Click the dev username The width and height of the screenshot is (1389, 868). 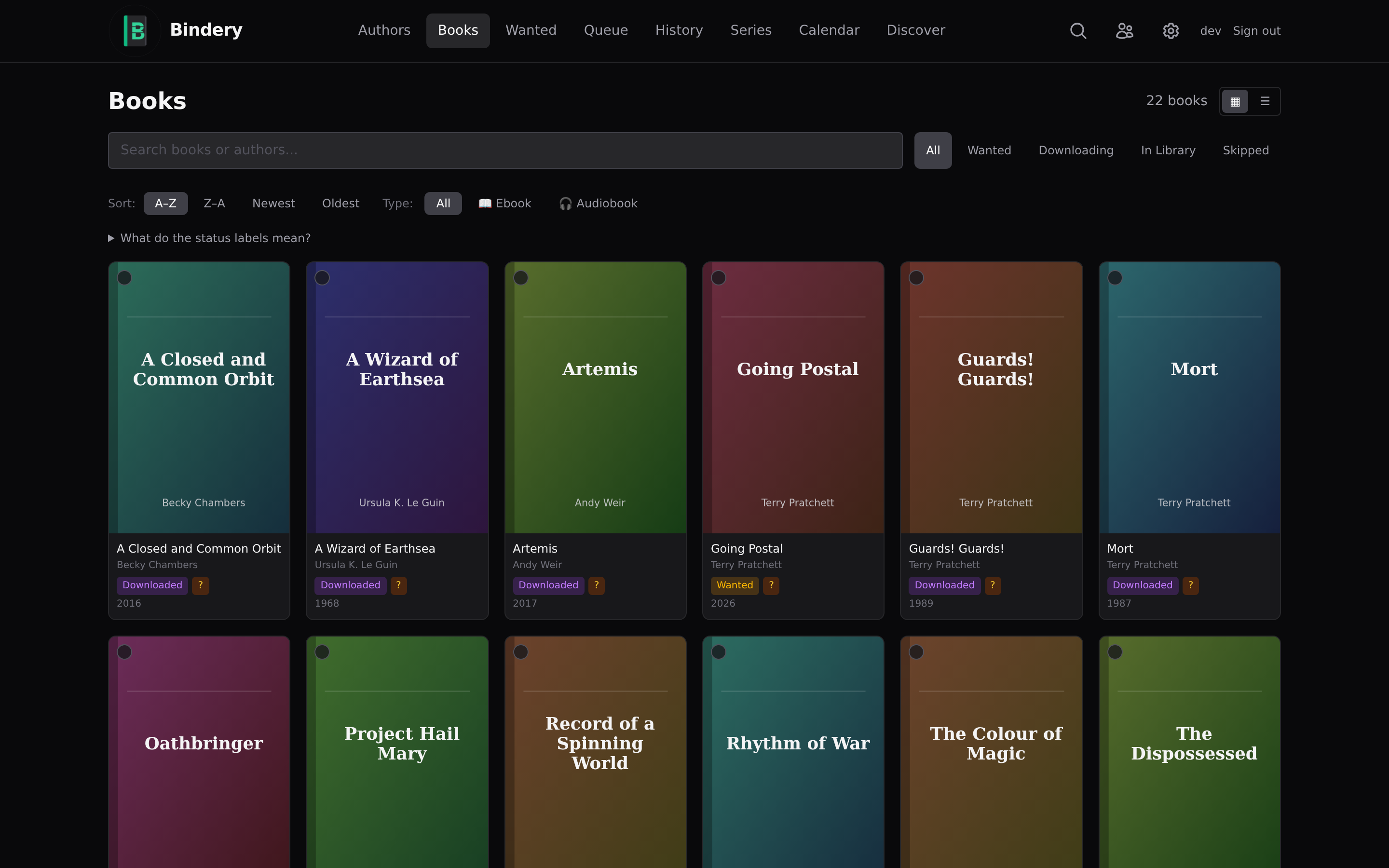click(x=1210, y=31)
